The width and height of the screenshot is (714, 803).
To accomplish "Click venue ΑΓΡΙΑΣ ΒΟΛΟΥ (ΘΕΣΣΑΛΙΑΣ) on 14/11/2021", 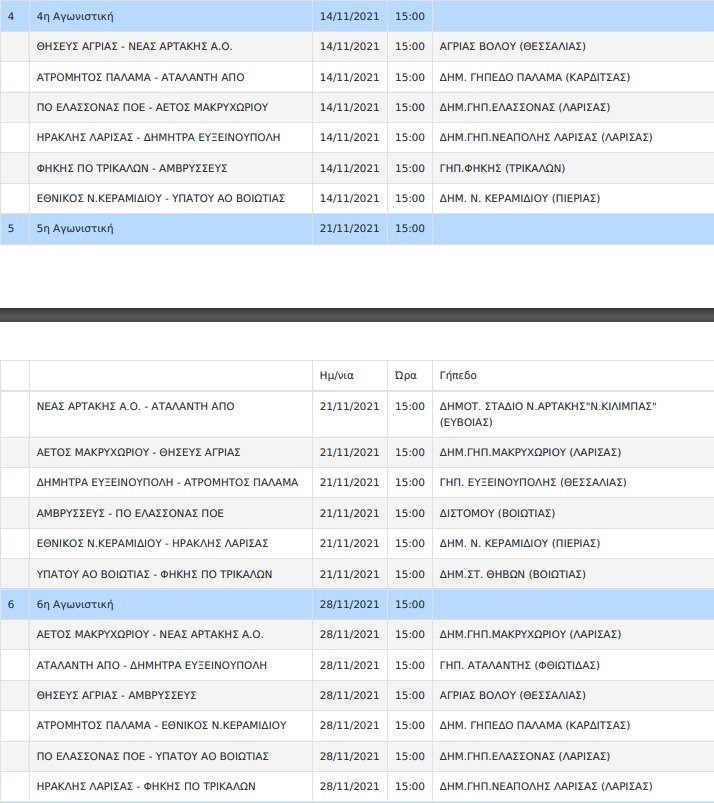I will pos(512,47).
